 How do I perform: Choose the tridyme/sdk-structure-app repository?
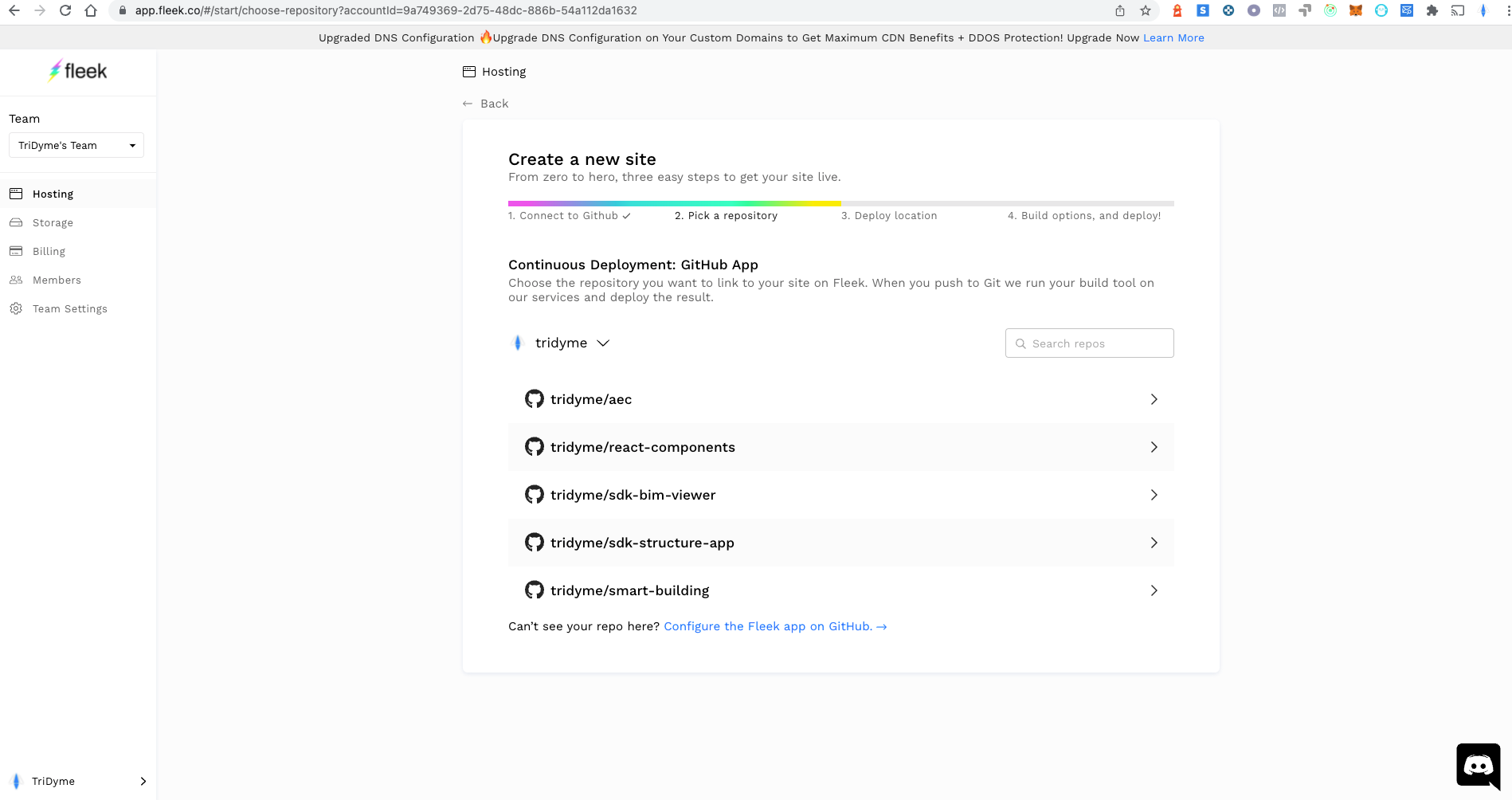tap(841, 543)
